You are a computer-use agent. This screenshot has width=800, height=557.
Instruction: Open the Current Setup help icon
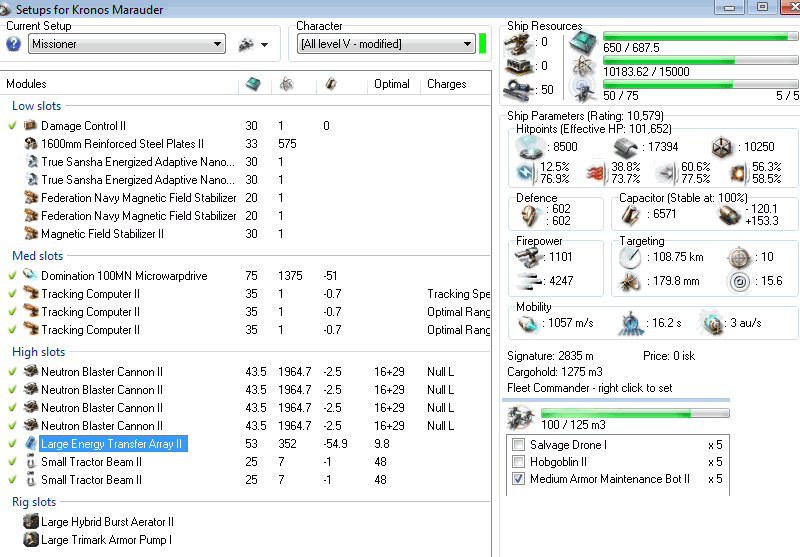coord(14,44)
